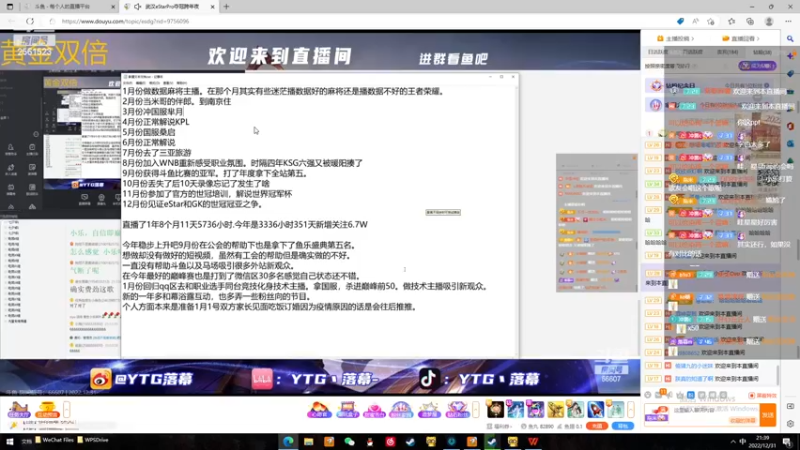800x450 pixels.
Task: Open the 心愿盲盒 activity icon
Action: pyautogui.click(x=319, y=409)
